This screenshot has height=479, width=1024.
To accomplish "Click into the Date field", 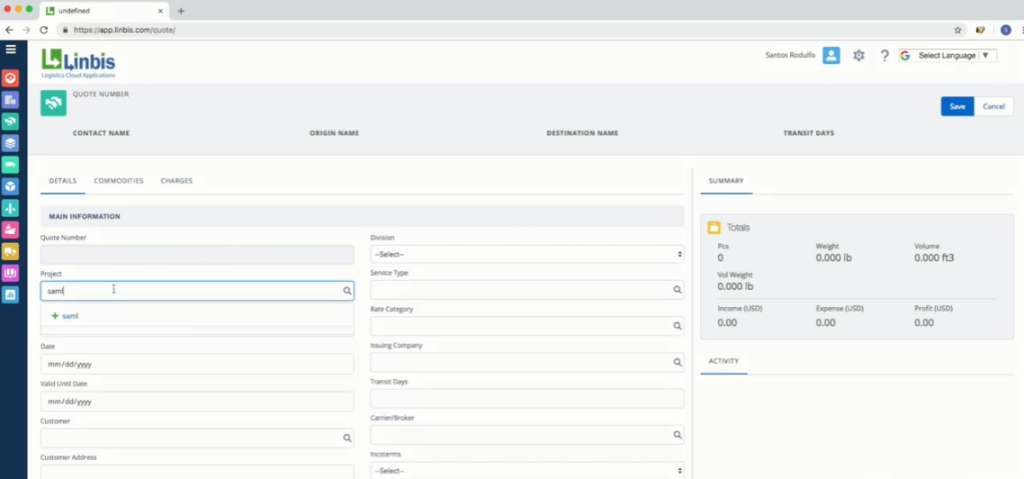I will [x=197, y=364].
